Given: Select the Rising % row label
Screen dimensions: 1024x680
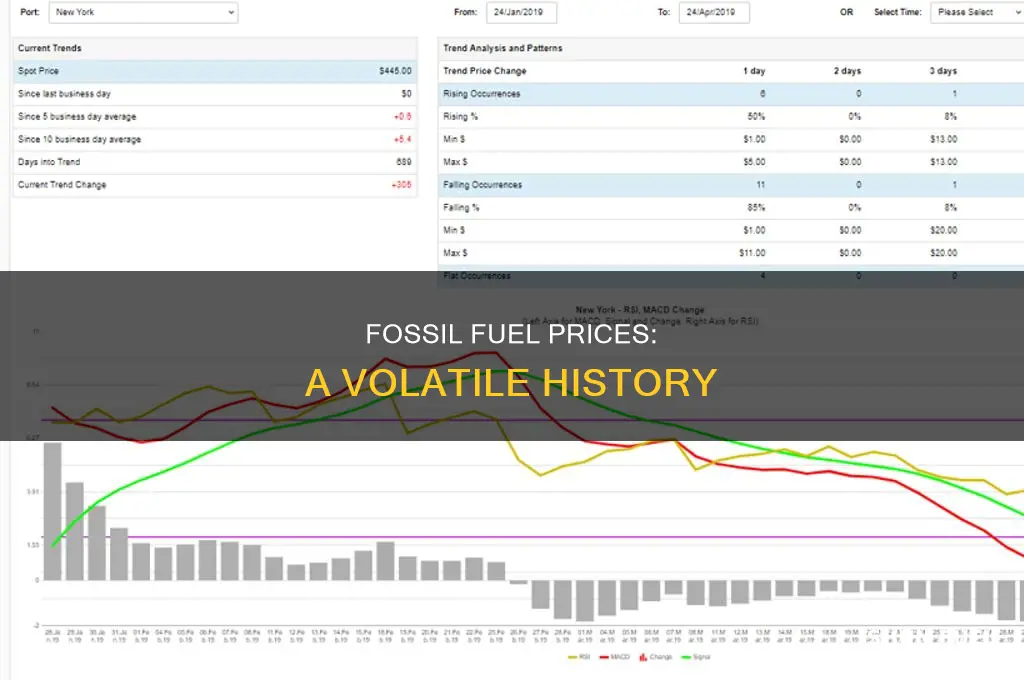Looking at the screenshot, I should pos(460,117).
